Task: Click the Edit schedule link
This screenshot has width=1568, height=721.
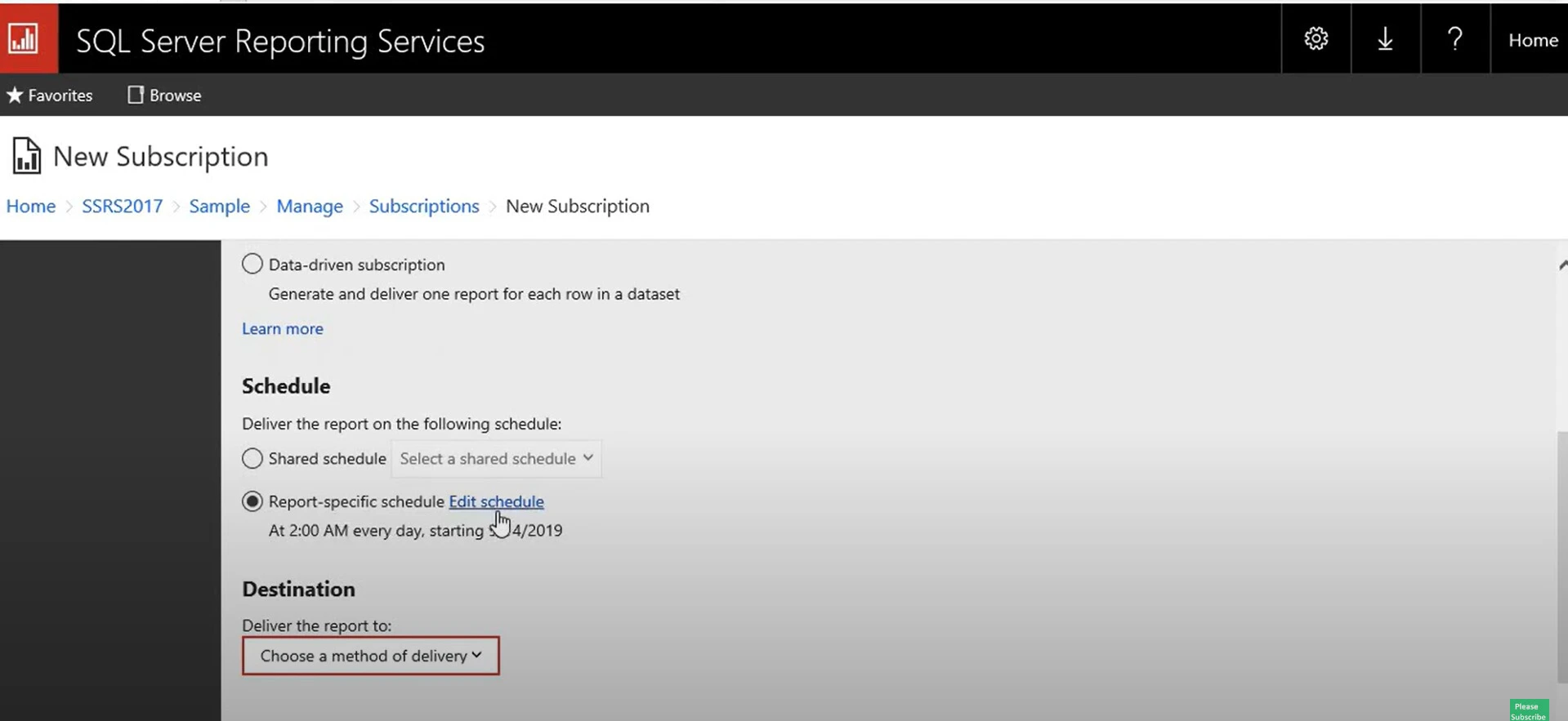Action: (x=495, y=501)
